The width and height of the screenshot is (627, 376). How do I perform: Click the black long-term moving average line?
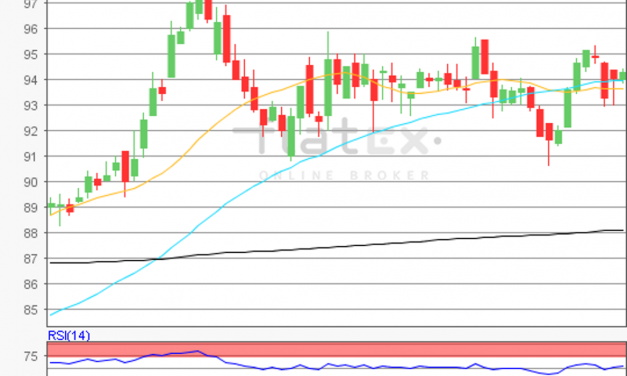[x=336, y=247]
